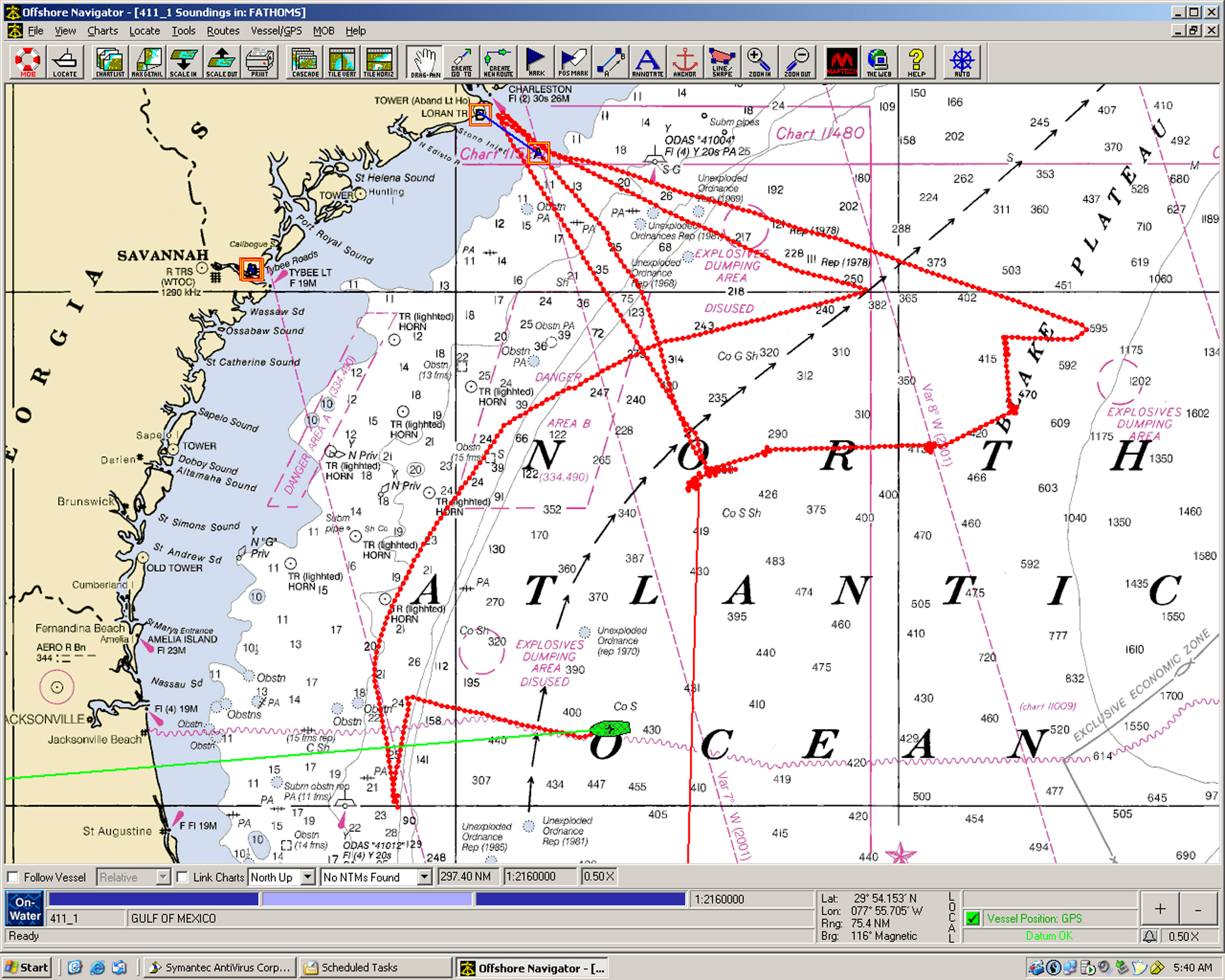Click the Locate boat icon
This screenshot has height=980, width=1225.
(65, 62)
